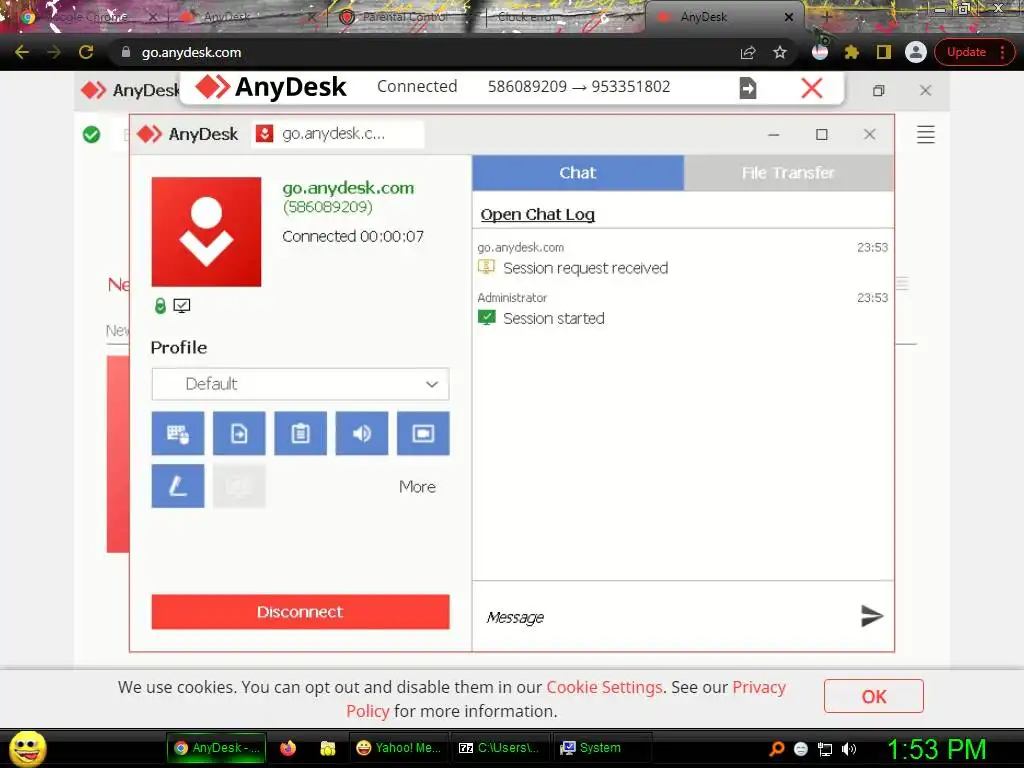Click the network tray icon

[x=825, y=749]
